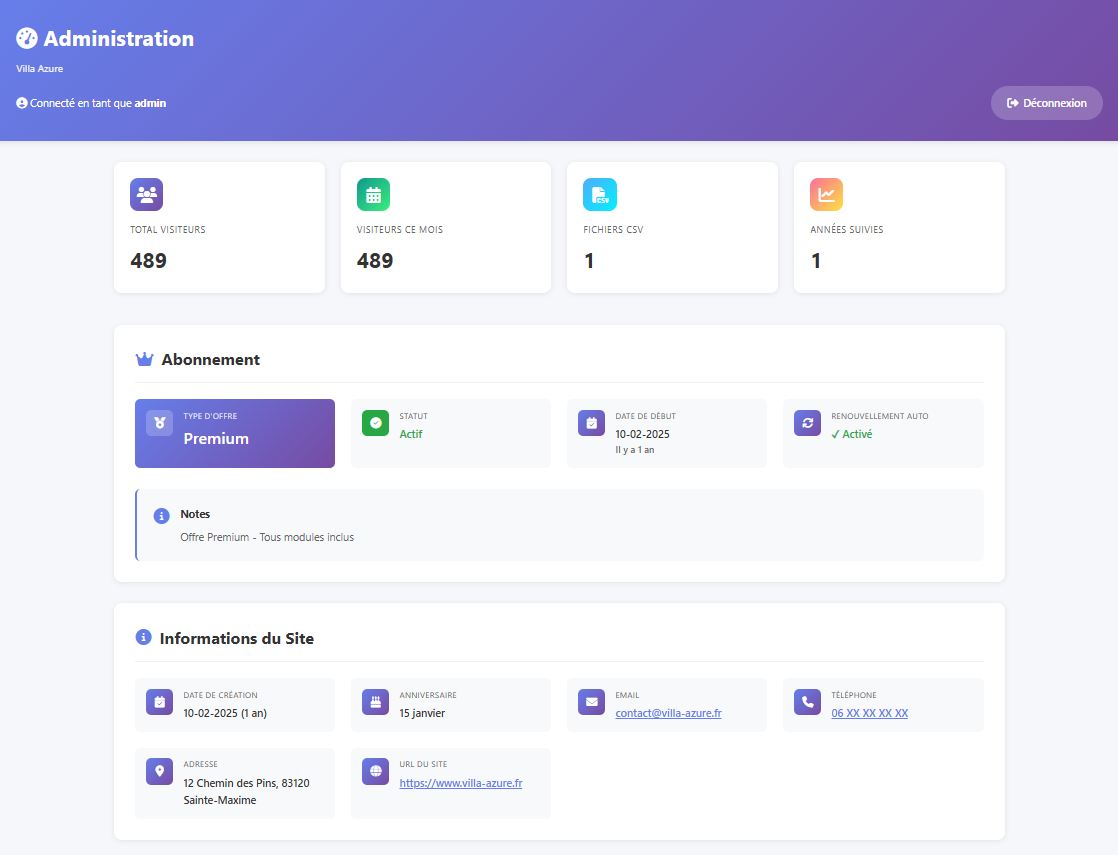Click the Total Visiteurs people icon
1118x855 pixels.
146,194
